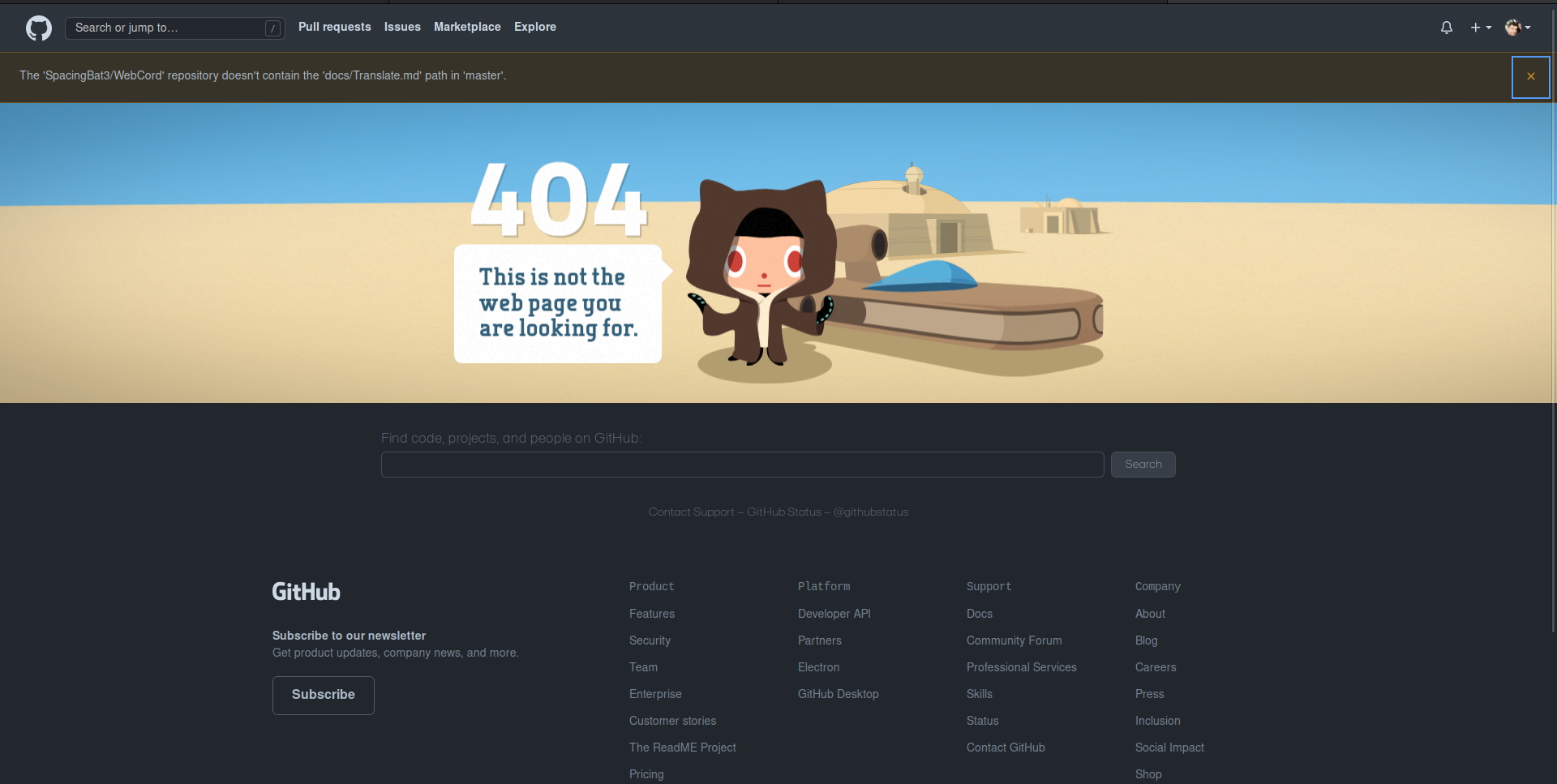Expand the dropdown caret beside the avatar
The height and width of the screenshot is (784, 1557).
point(1528,28)
